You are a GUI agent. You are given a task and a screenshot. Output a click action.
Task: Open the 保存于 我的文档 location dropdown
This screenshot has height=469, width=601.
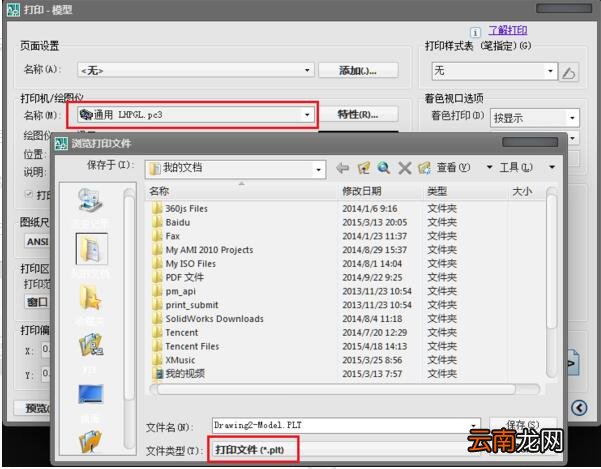click(235, 169)
